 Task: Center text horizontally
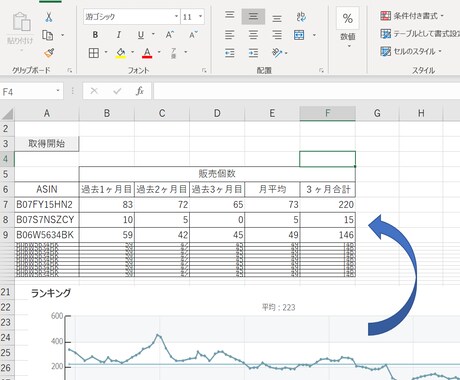253,35
